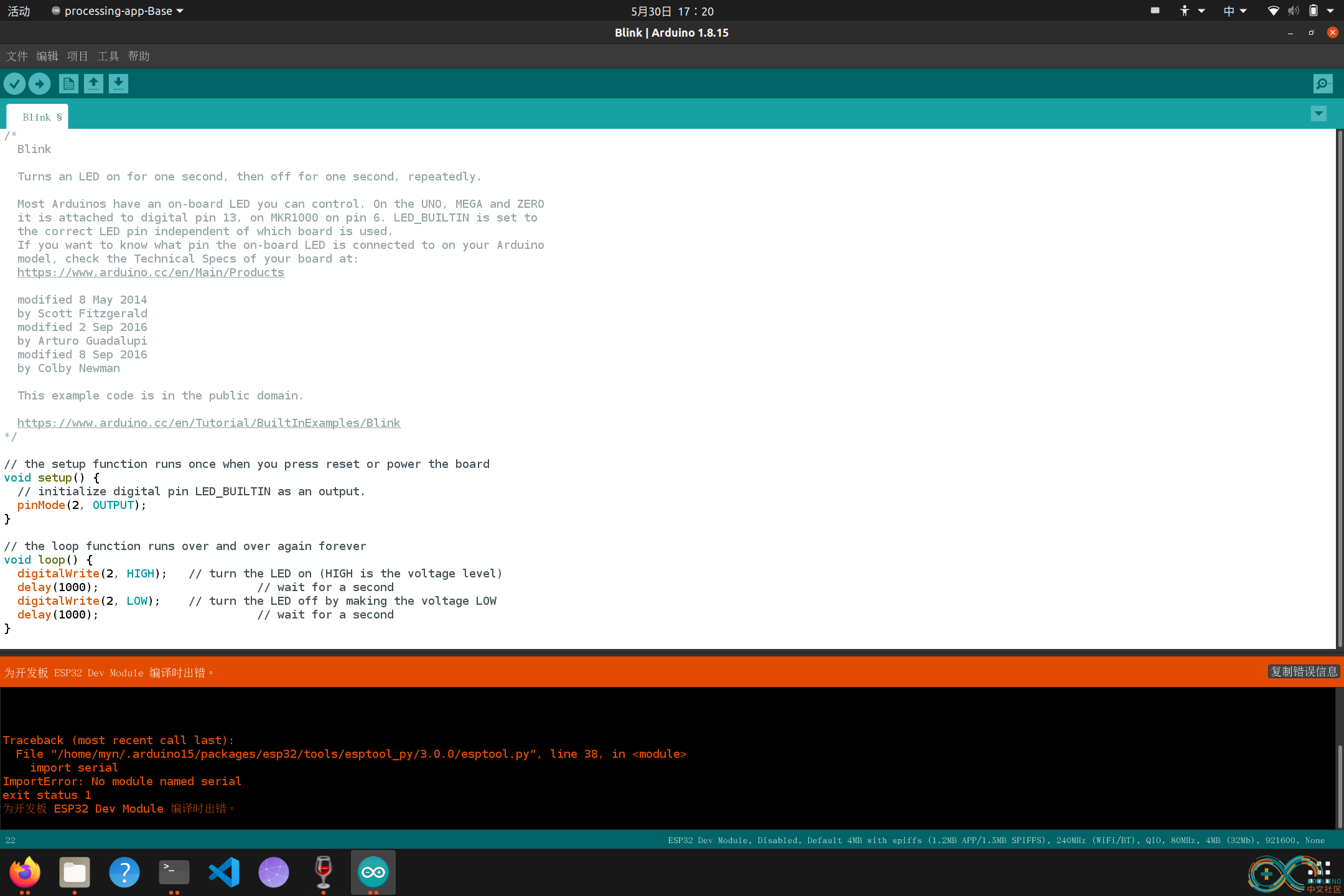Create a new sketch with the New icon
The image size is (1344, 896).
click(68, 83)
